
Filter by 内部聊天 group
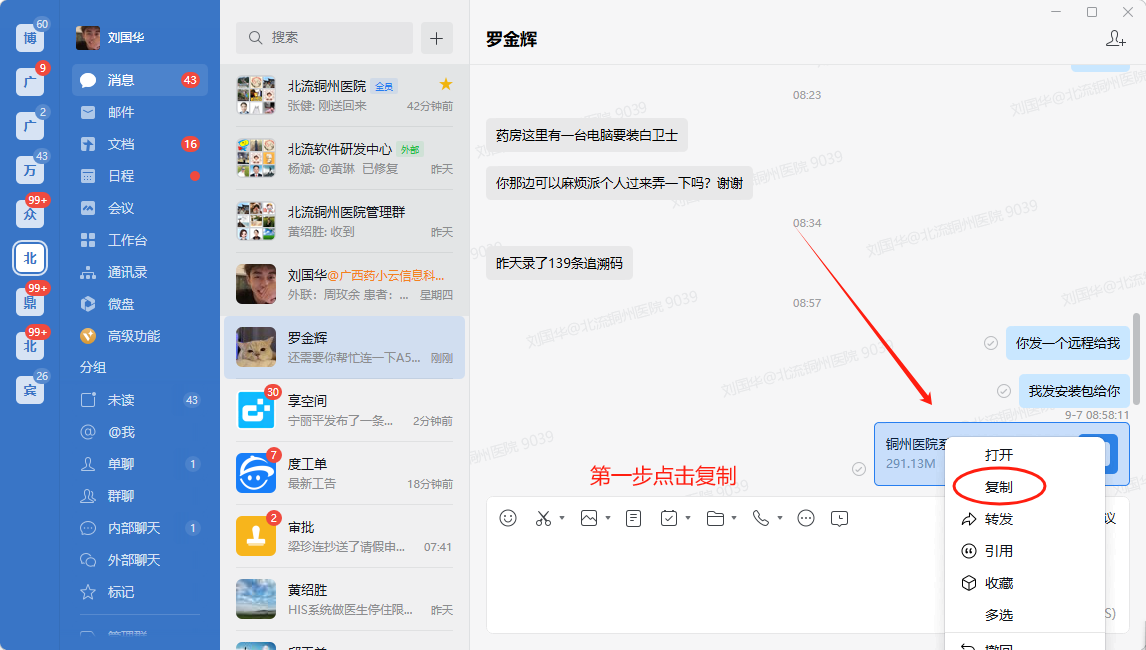point(140,528)
